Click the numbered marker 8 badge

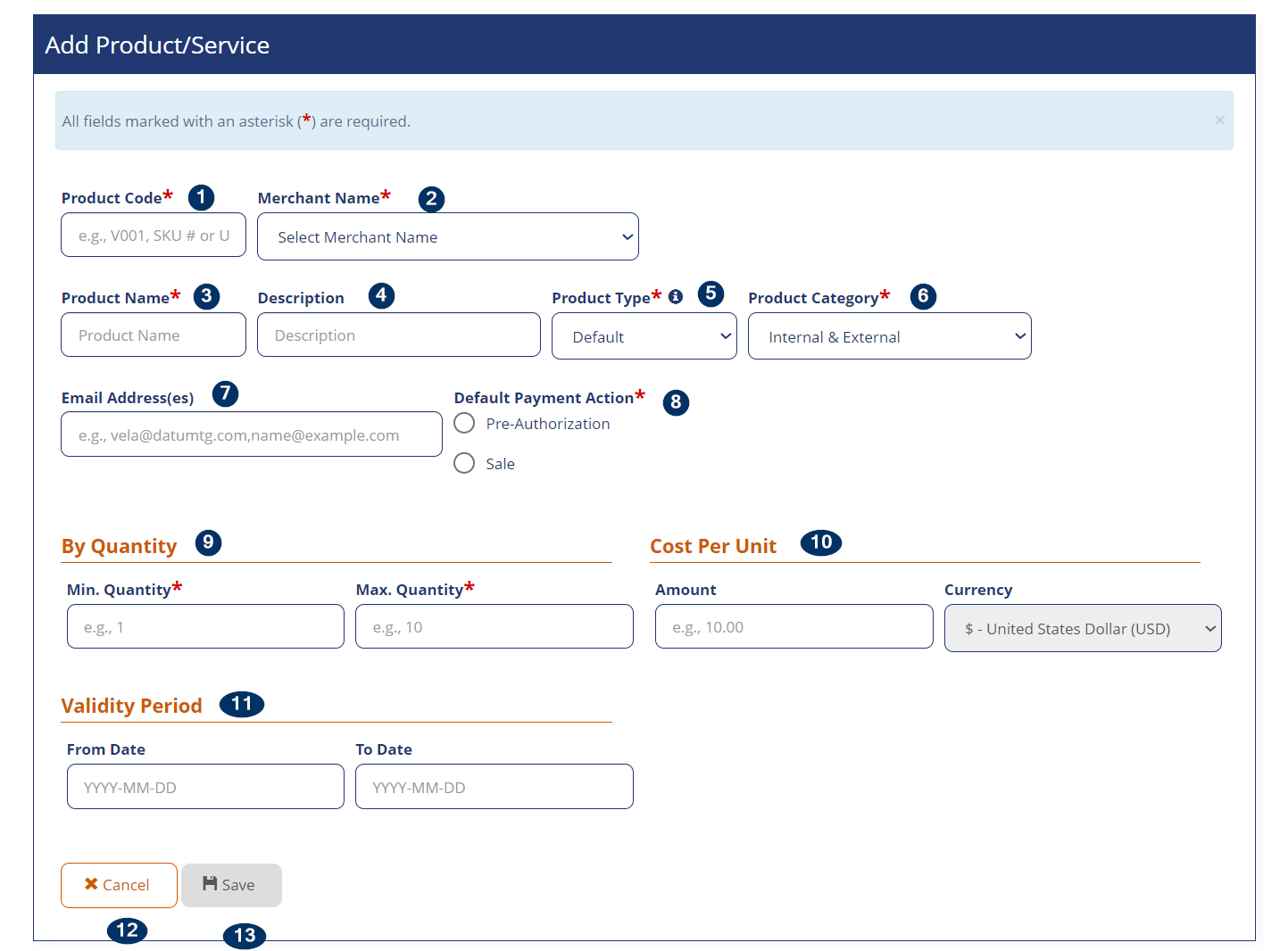(676, 402)
